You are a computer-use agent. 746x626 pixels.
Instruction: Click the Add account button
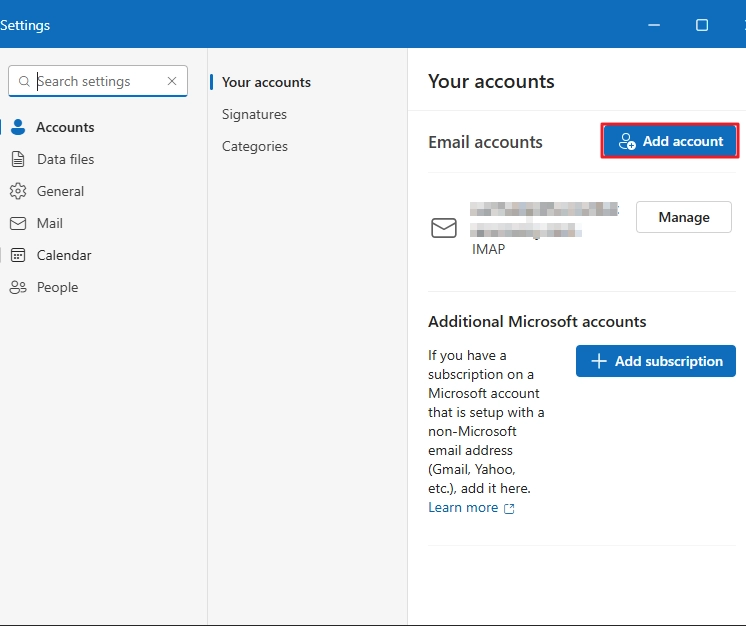point(670,141)
